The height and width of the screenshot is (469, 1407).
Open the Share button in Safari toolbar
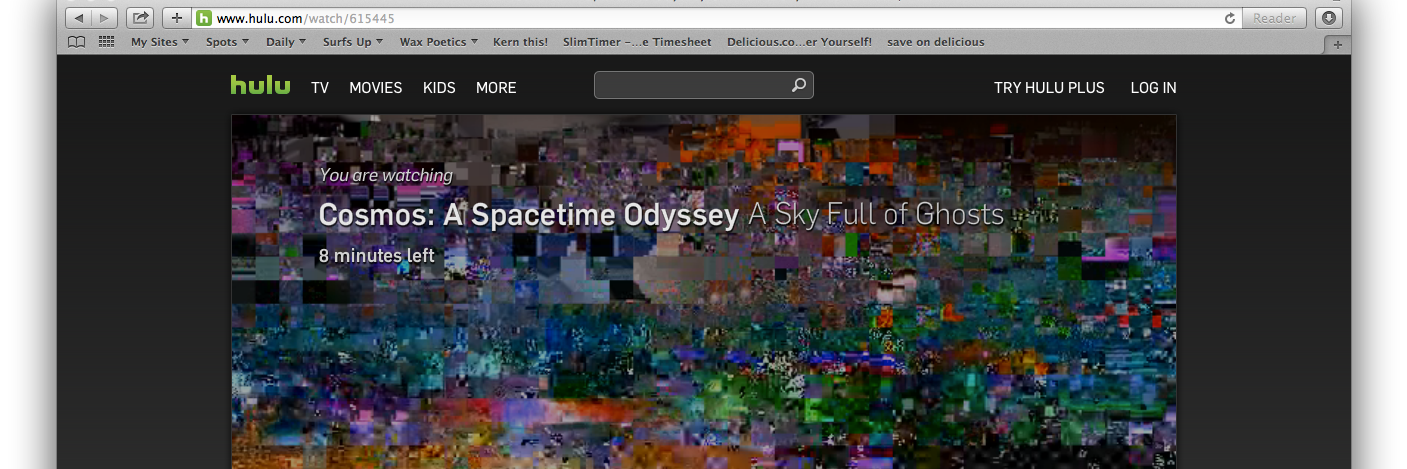pyautogui.click(x=140, y=18)
